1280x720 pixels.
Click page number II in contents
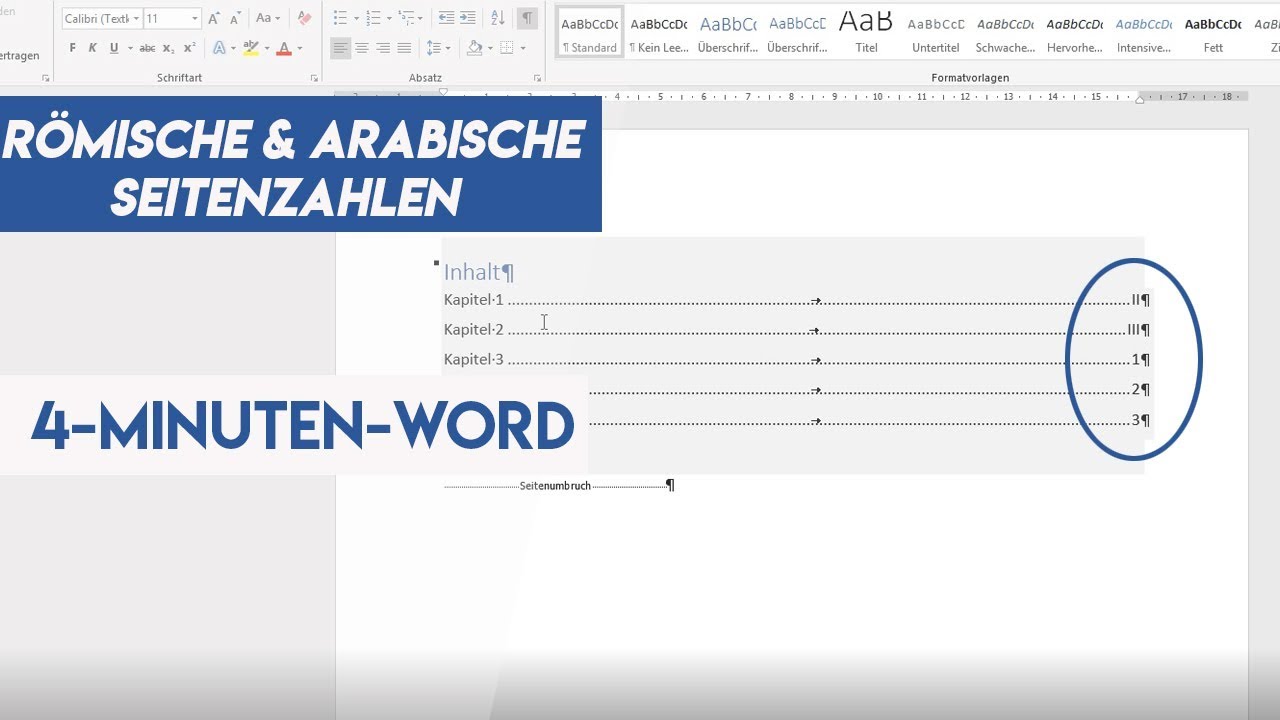1135,300
